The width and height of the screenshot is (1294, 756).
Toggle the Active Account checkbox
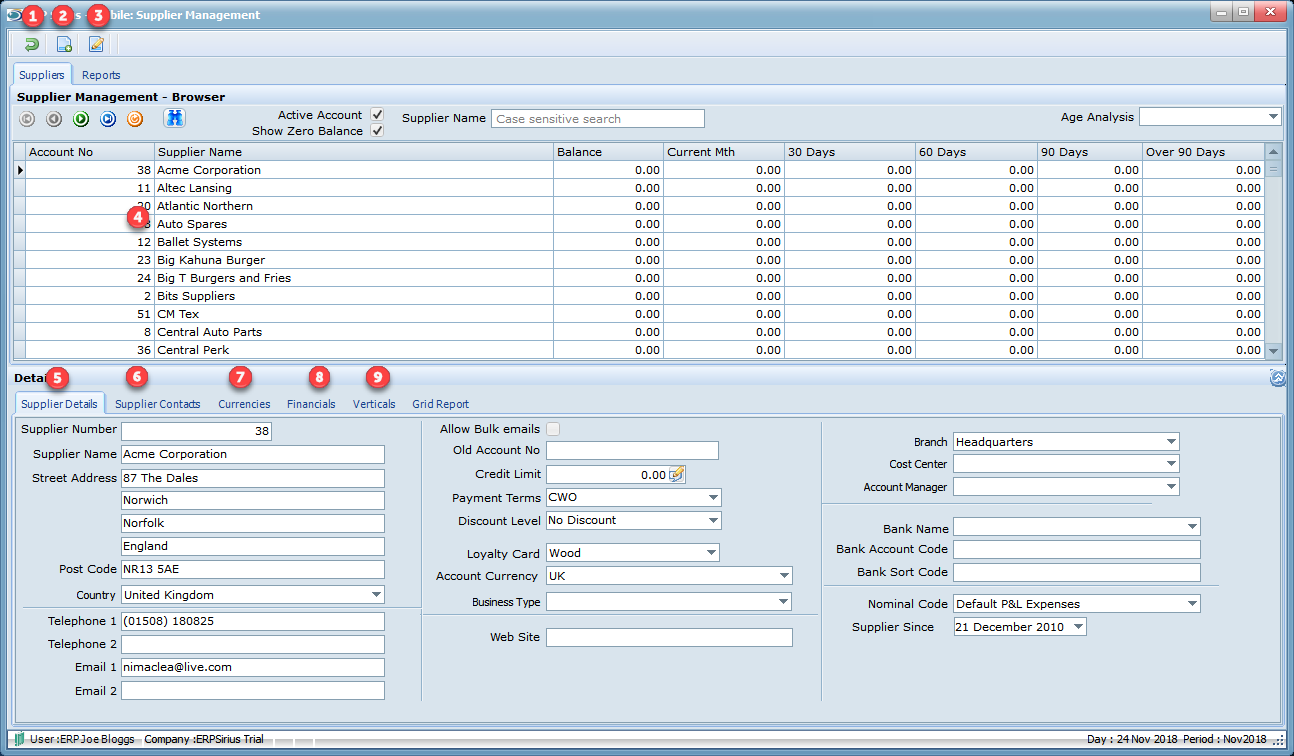377,115
